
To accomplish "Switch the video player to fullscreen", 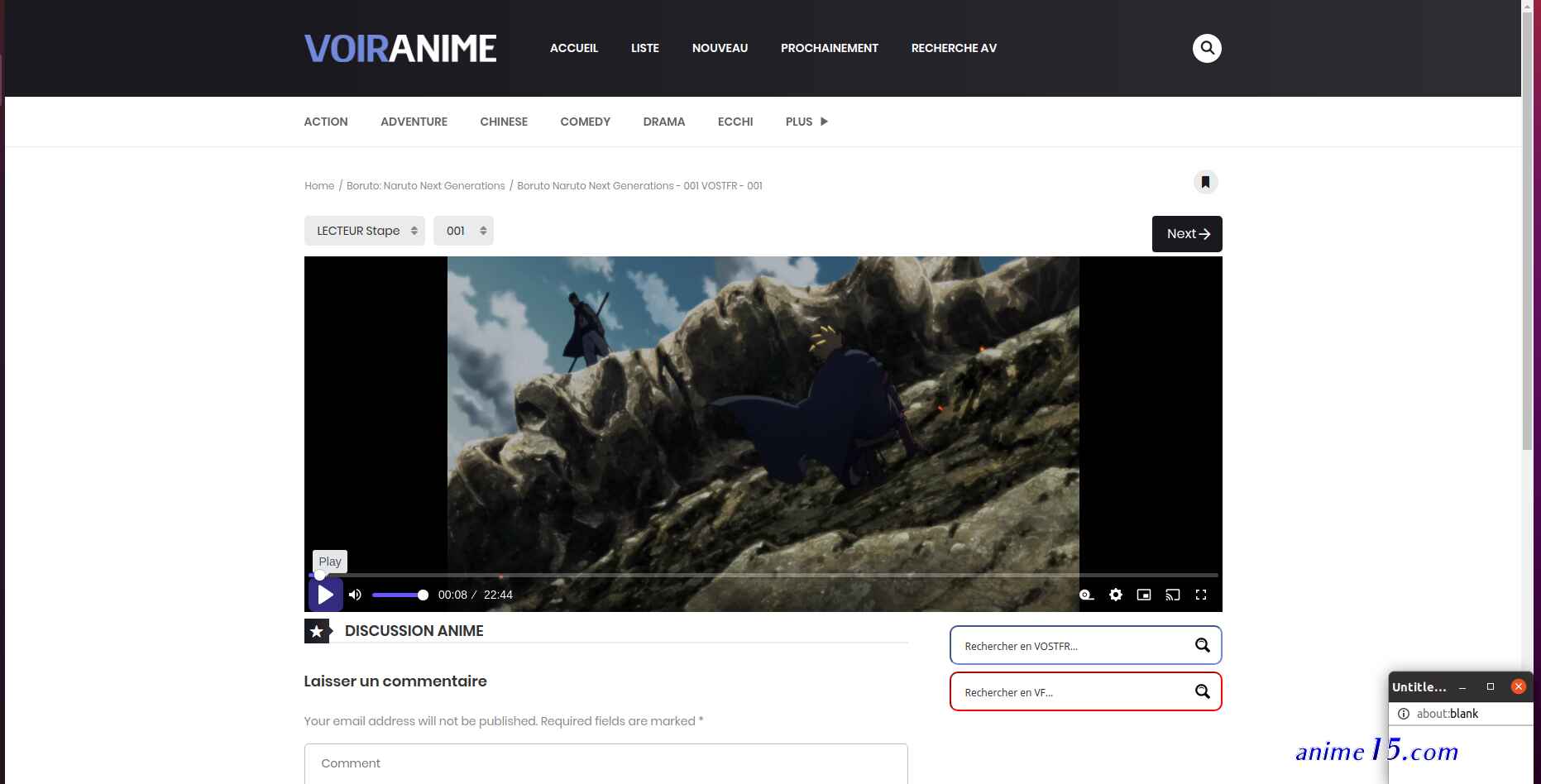I will point(1201,595).
